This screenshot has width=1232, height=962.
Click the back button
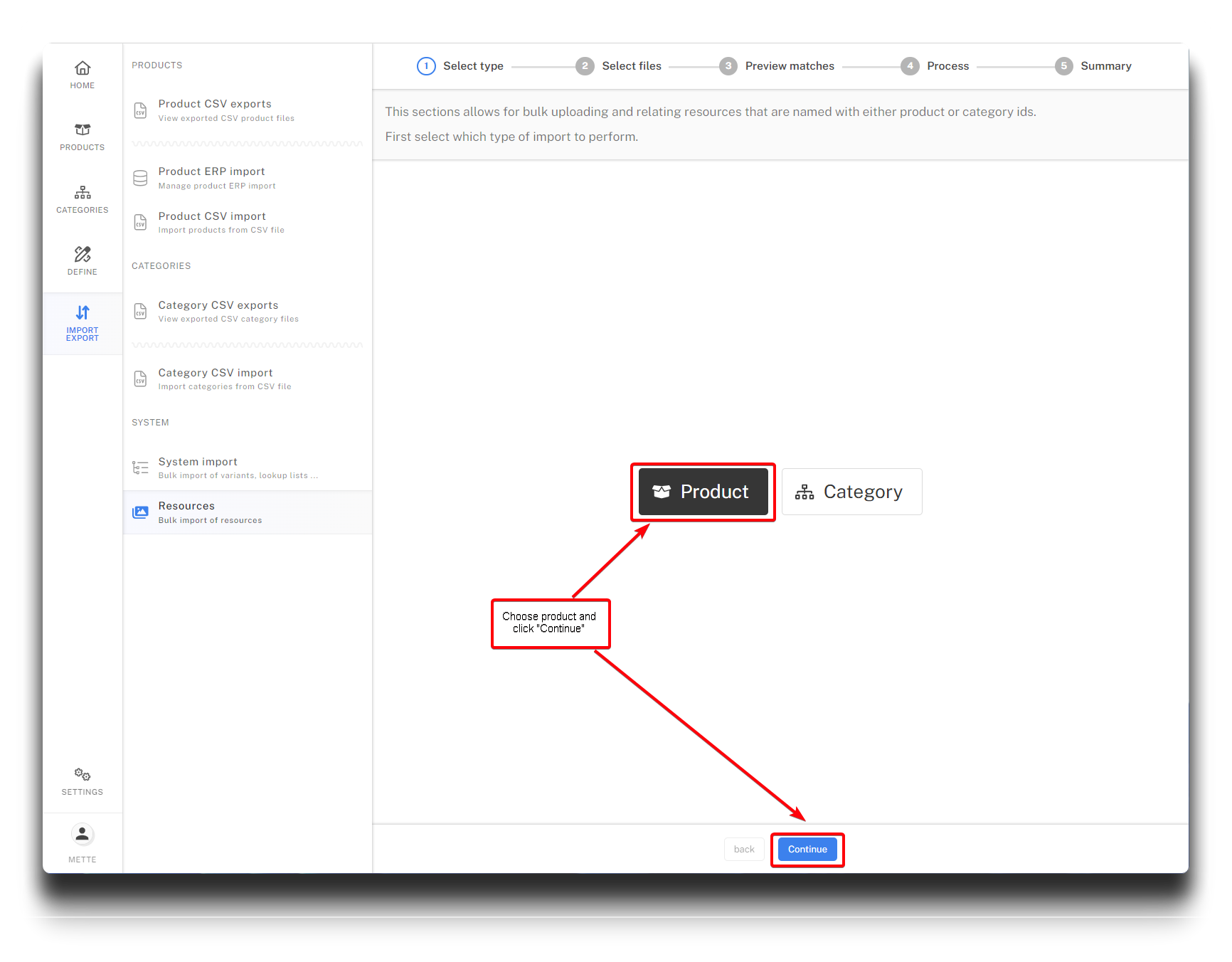[744, 850]
